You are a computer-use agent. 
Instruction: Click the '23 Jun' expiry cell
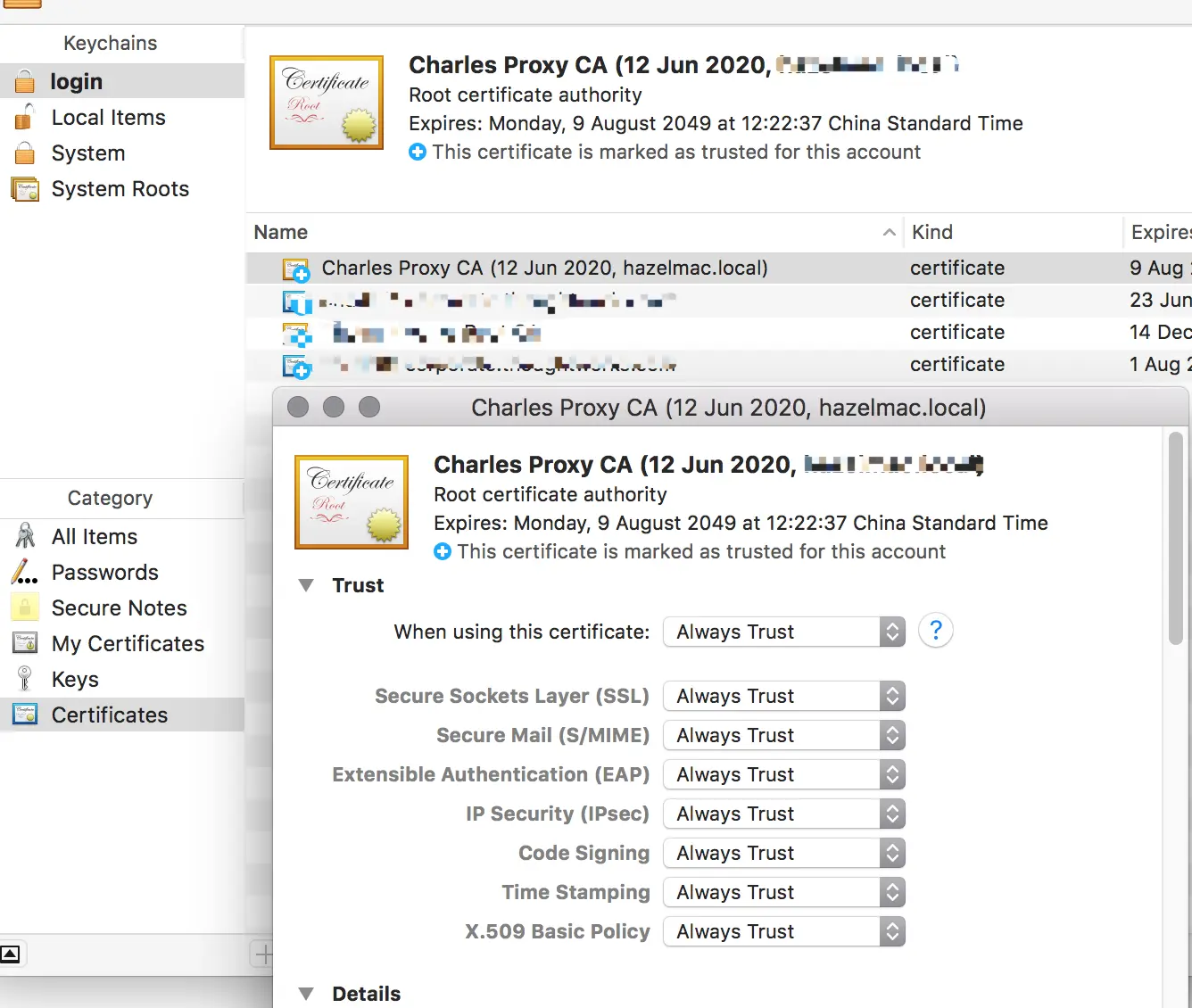(x=1160, y=300)
